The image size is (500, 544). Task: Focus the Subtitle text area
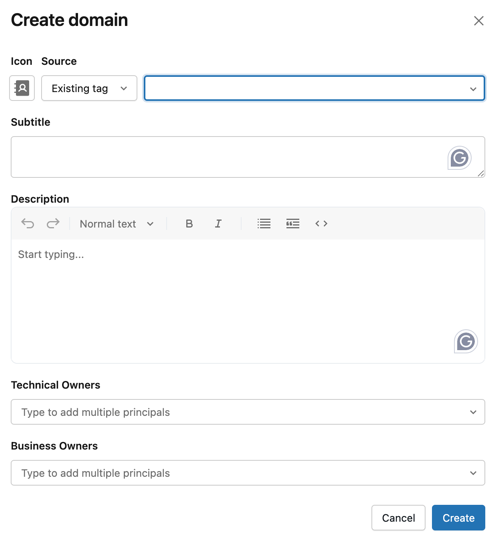tap(248, 157)
